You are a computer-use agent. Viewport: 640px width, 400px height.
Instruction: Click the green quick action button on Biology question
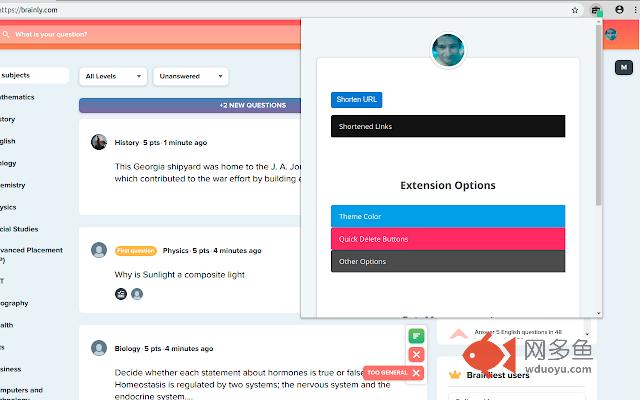tap(416, 336)
